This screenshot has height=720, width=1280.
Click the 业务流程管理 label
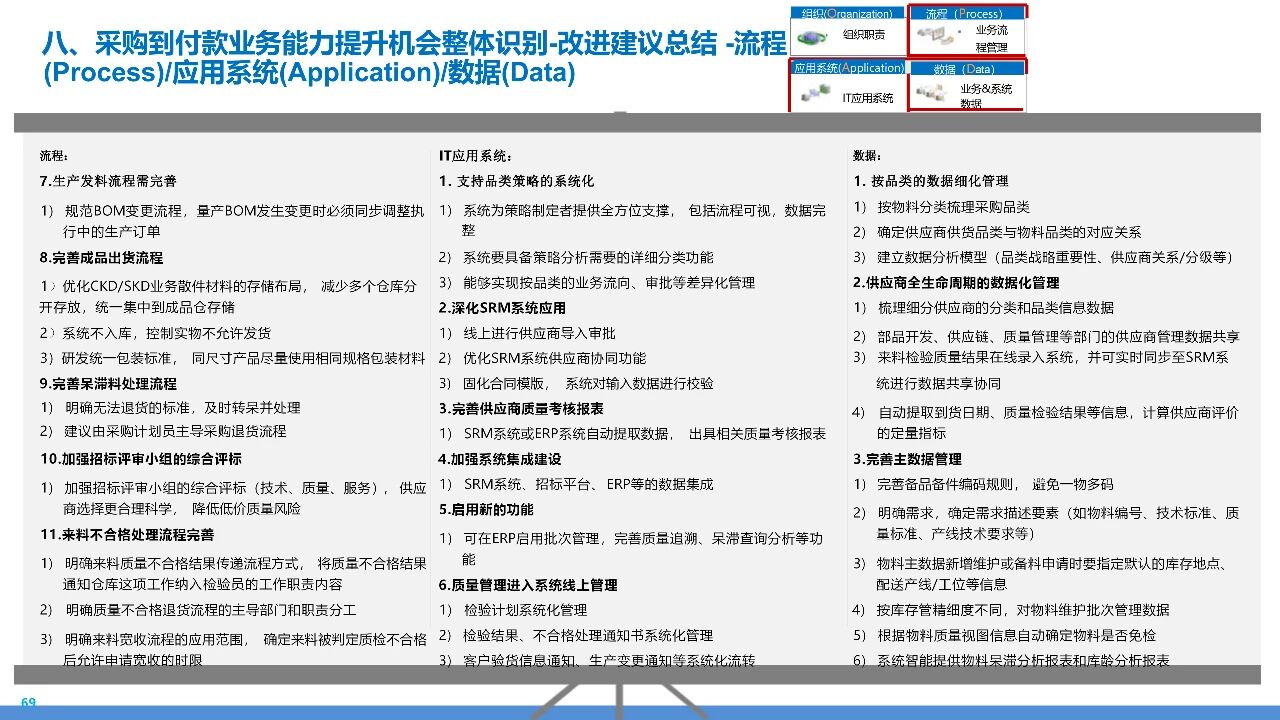point(991,38)
